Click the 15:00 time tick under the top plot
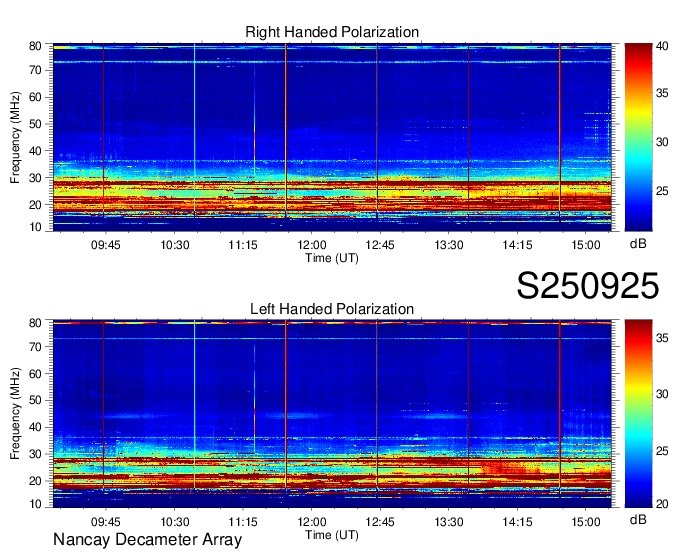The height and width of the screenshot is (552, 680). click(x=585, y=244)
